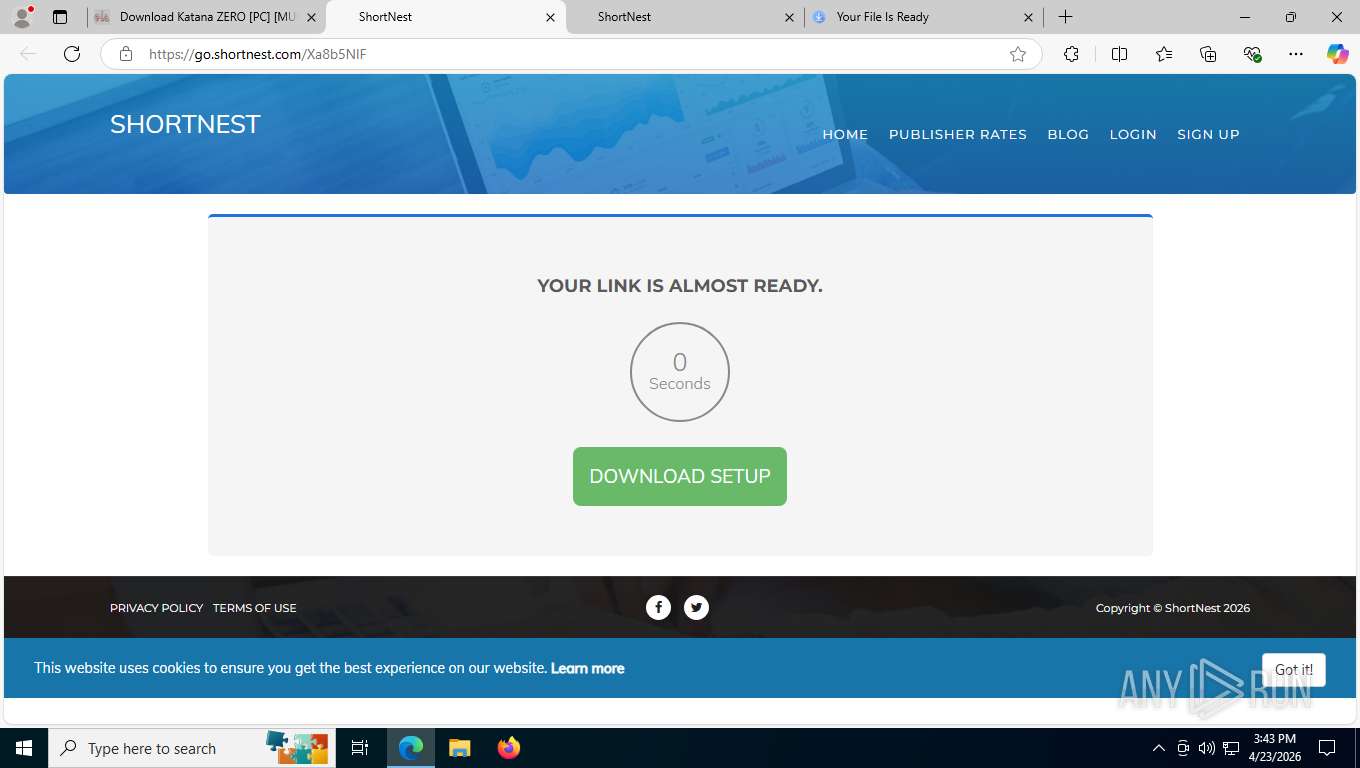Open File Explorer from taskbar
Image resolution: width=1360 pixels, height=768 pixels.
tap(459, 748)
